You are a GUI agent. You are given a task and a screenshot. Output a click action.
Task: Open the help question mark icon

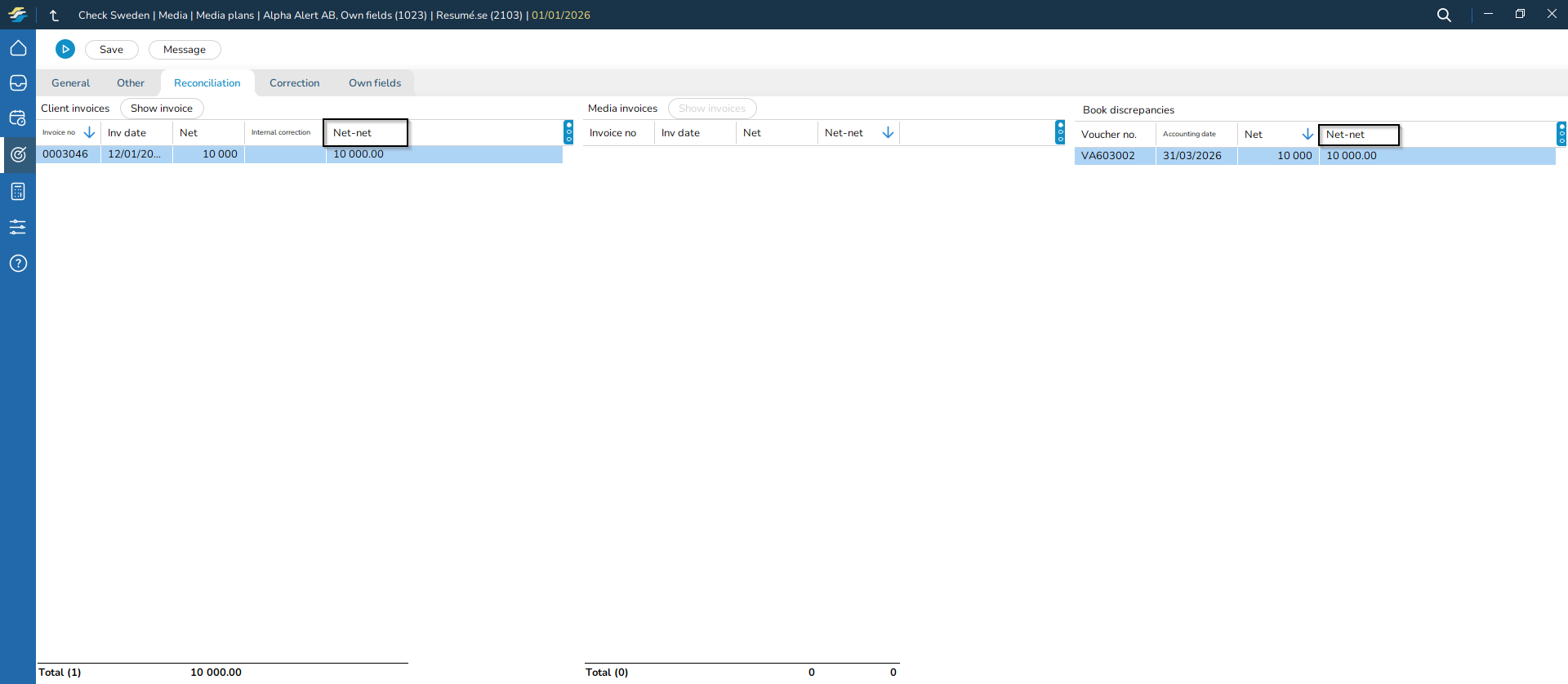(18, 263)
